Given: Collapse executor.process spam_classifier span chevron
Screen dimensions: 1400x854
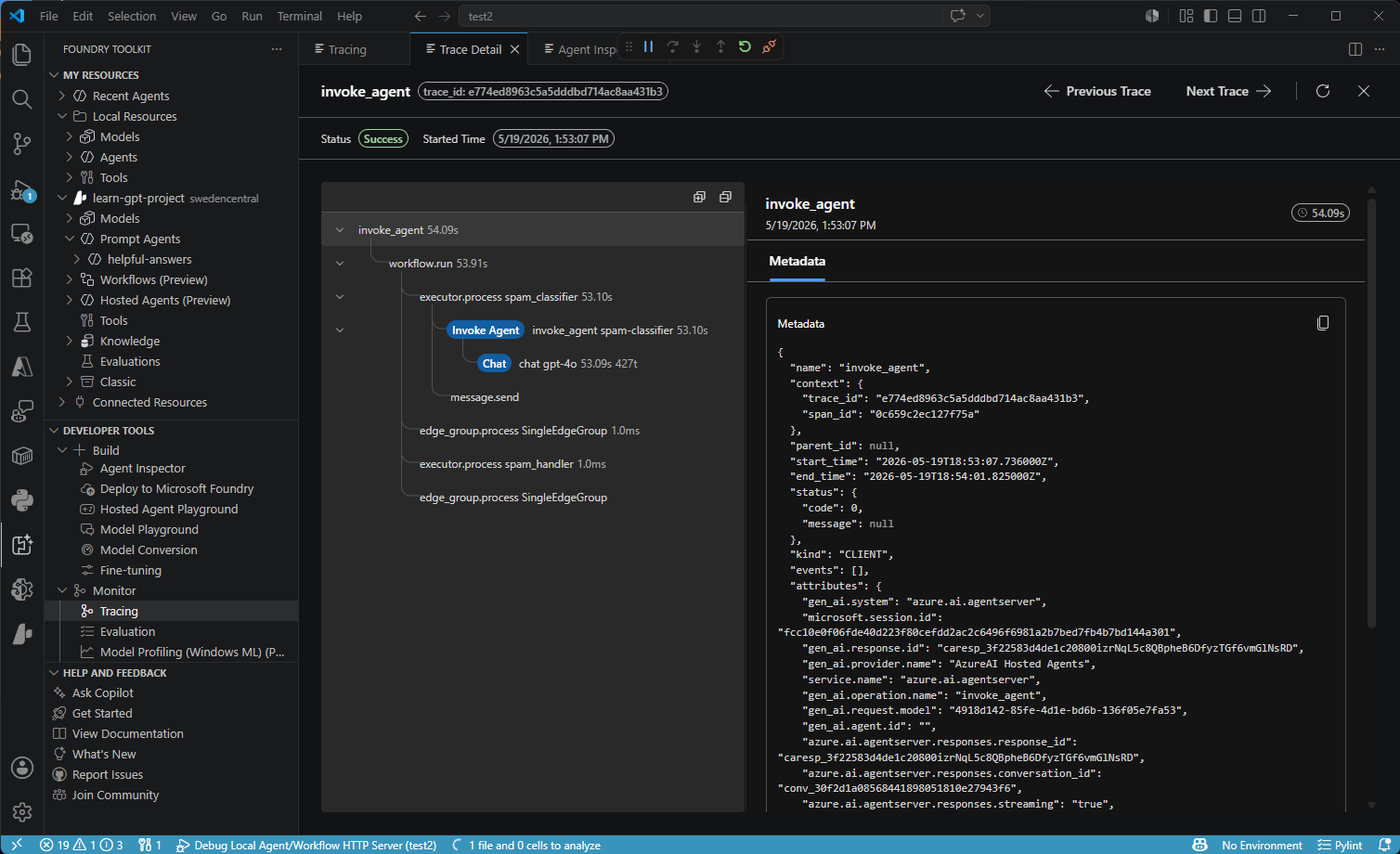Looking at the screenshot, I should click(340, 297).
